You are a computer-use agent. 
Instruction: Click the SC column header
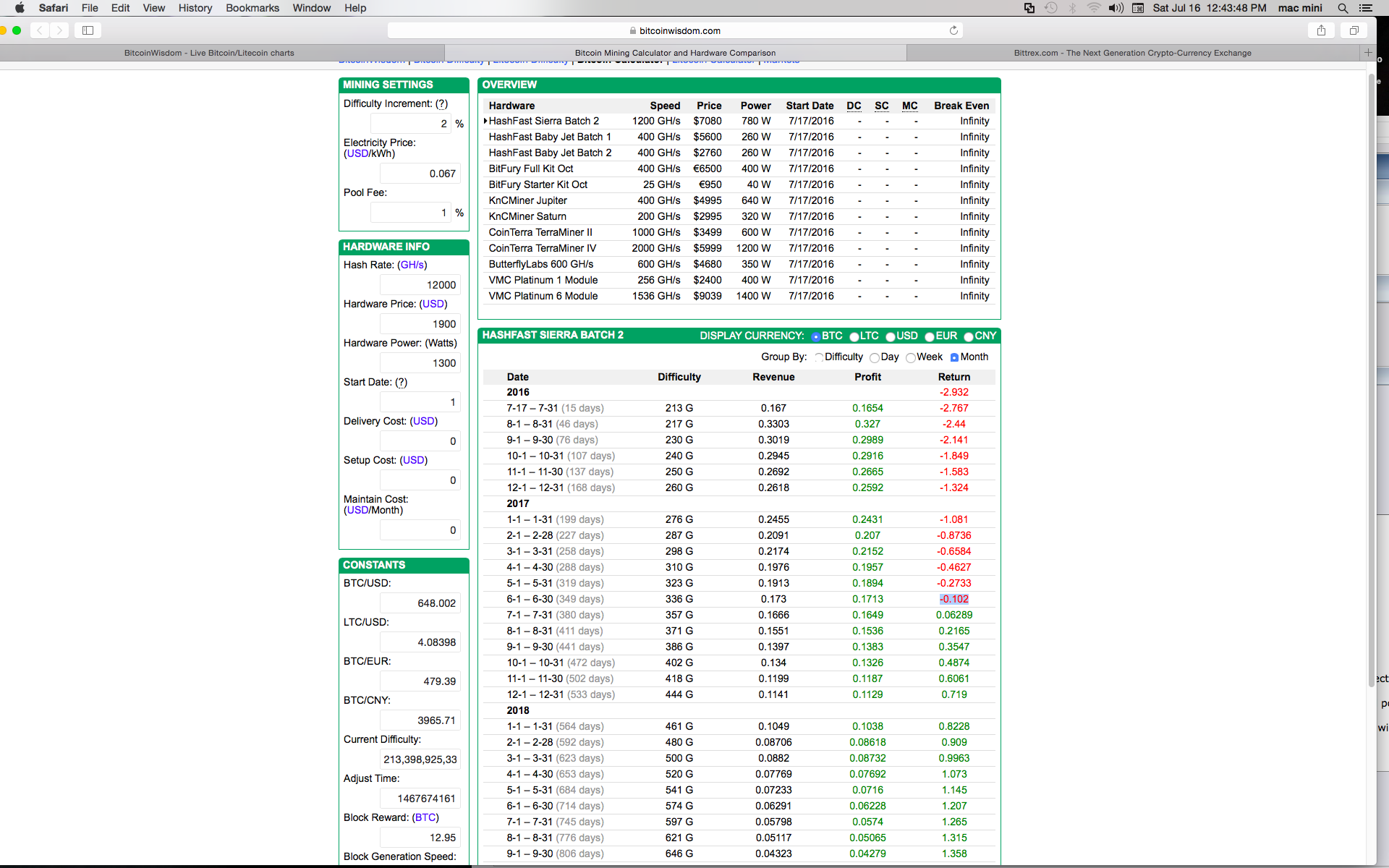click(x=881, y=106)
